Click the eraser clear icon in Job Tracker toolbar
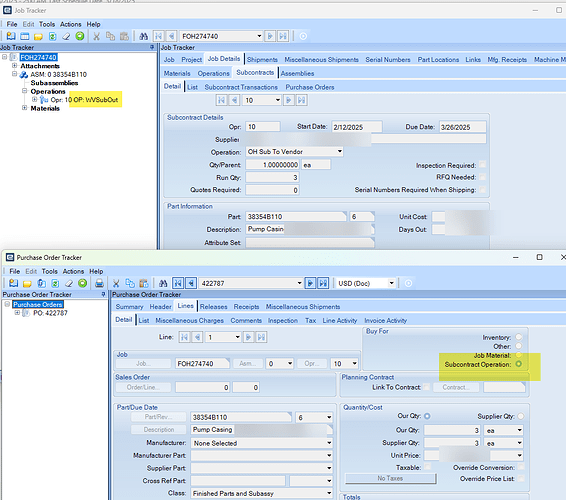566x500 pixels. (x=66, y=36)
